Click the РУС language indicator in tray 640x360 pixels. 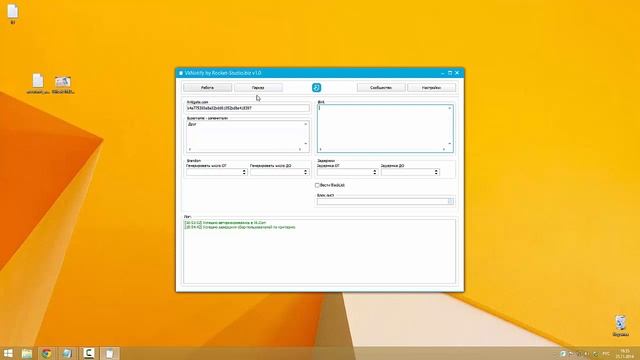(x=606, y=353)
